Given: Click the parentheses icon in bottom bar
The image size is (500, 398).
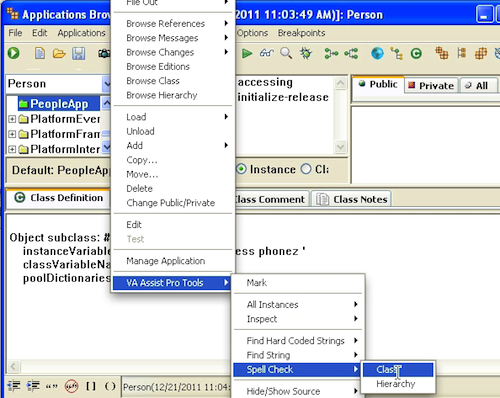Looking at the screenshot, I should (x=110, y=386).
